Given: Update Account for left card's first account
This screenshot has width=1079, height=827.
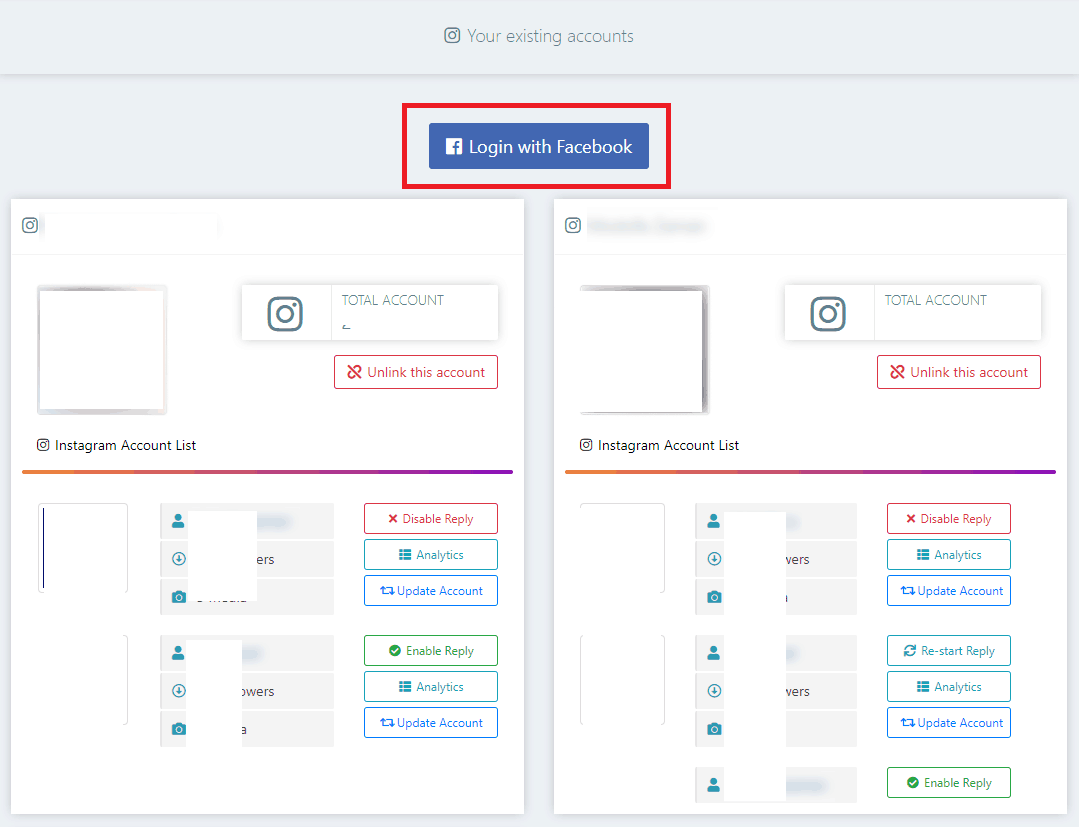Looking at the screenshot, I should (x=431, y=590).
